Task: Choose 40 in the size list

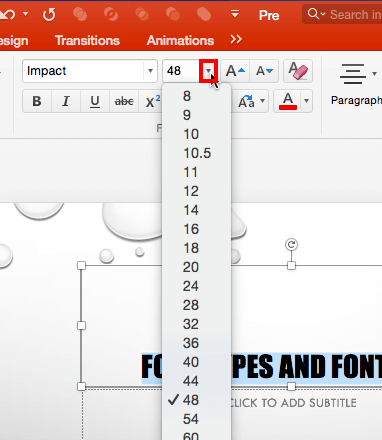Action: (197, 362)
